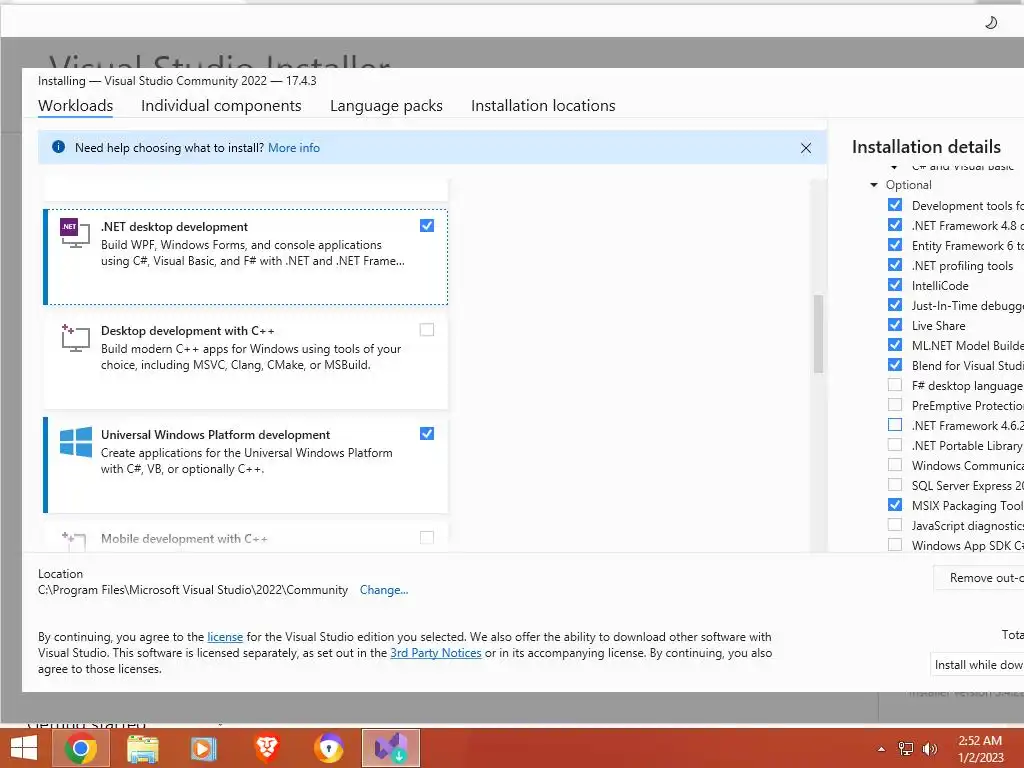Uncheck .NET Framework 4.8 option
Viewport: 1024px width, 768px height.
[x=895, y=225]
